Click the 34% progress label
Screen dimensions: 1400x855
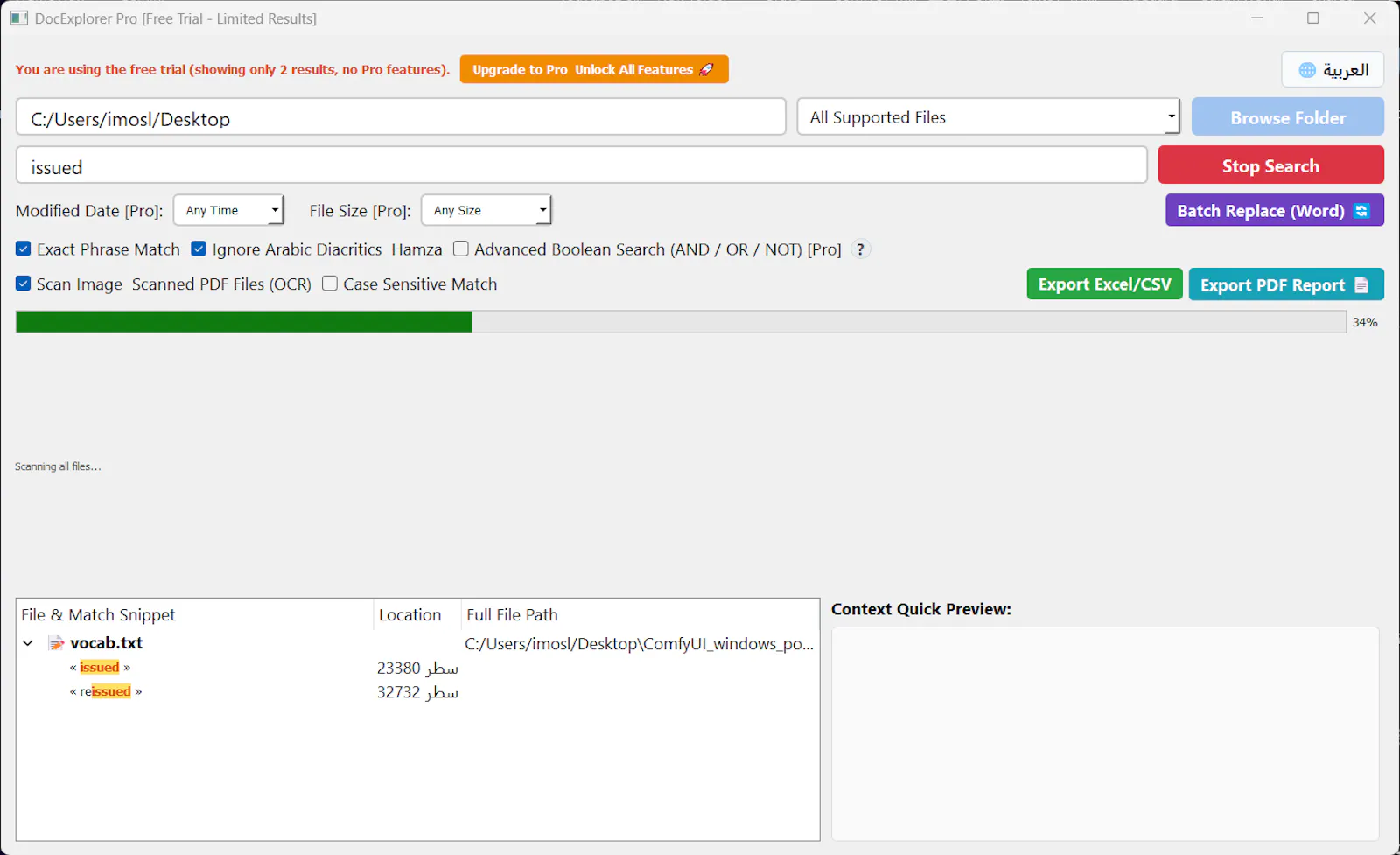(1365, 323)
